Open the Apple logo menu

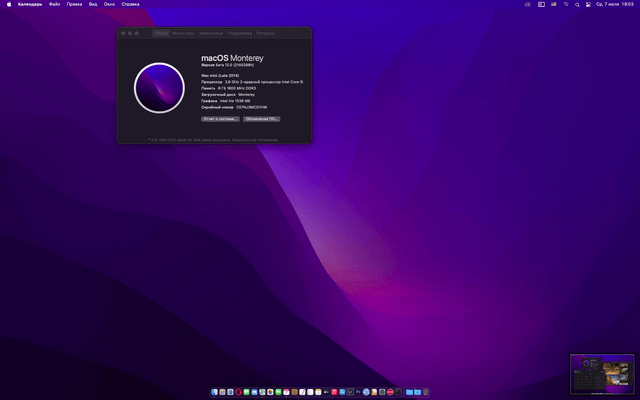click(8, 4)
